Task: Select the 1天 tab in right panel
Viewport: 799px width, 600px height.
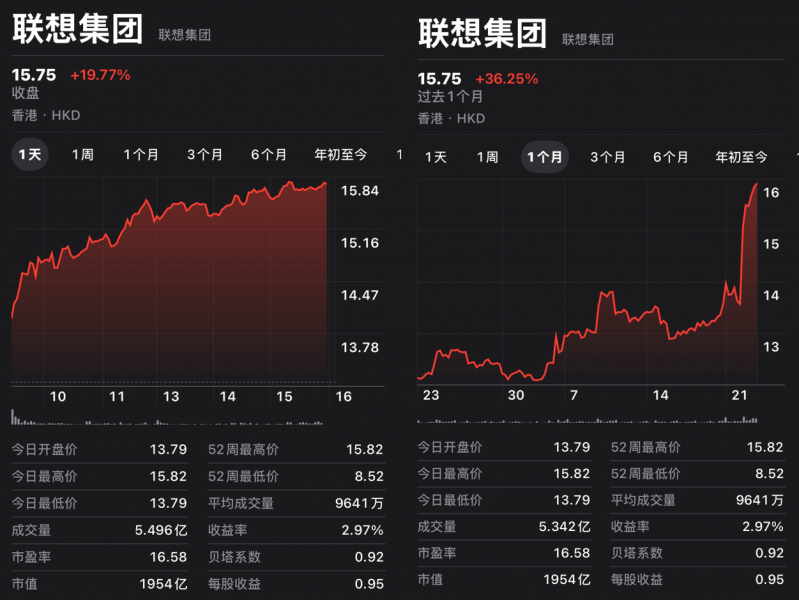Action: pos(436,157)
